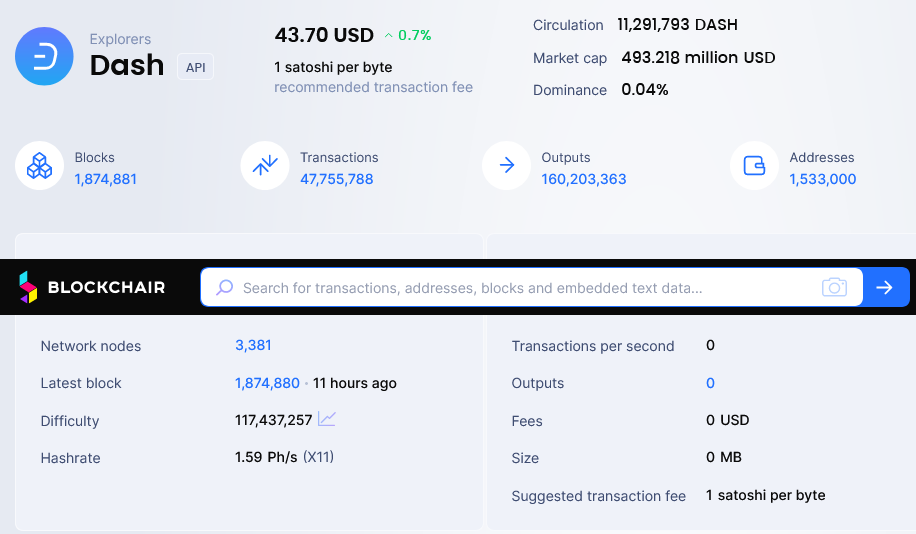916x534 pixels.
Task: Click the '11 hours ago' timestamp
Action: [x=355, y=383]
